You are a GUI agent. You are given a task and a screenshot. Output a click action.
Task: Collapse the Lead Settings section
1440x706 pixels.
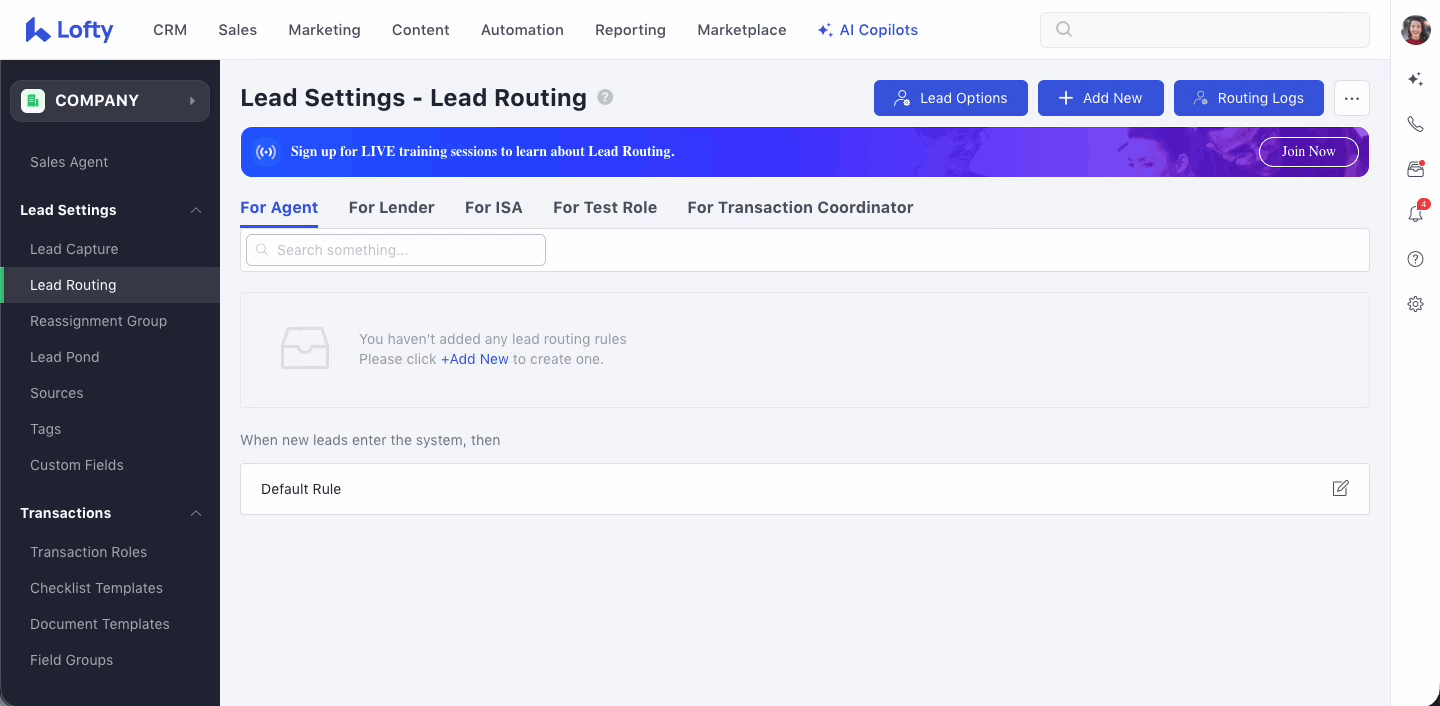coord(196,210)
